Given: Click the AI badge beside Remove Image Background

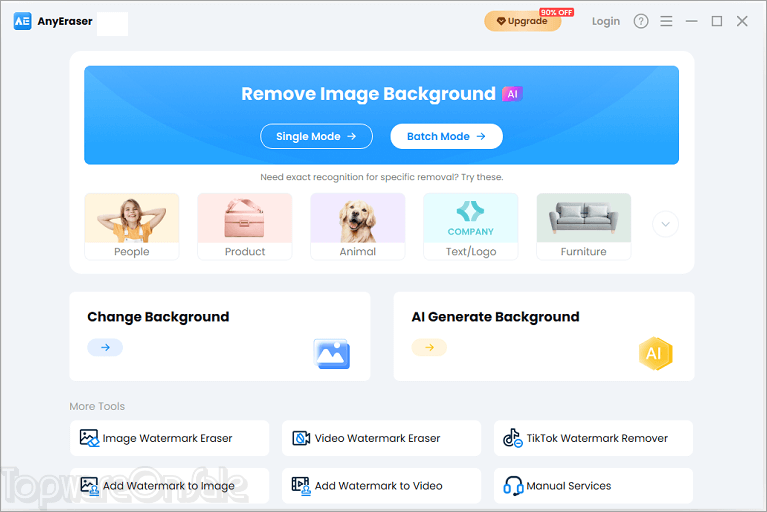Looking at the screenshot, I should pos(512,94).
